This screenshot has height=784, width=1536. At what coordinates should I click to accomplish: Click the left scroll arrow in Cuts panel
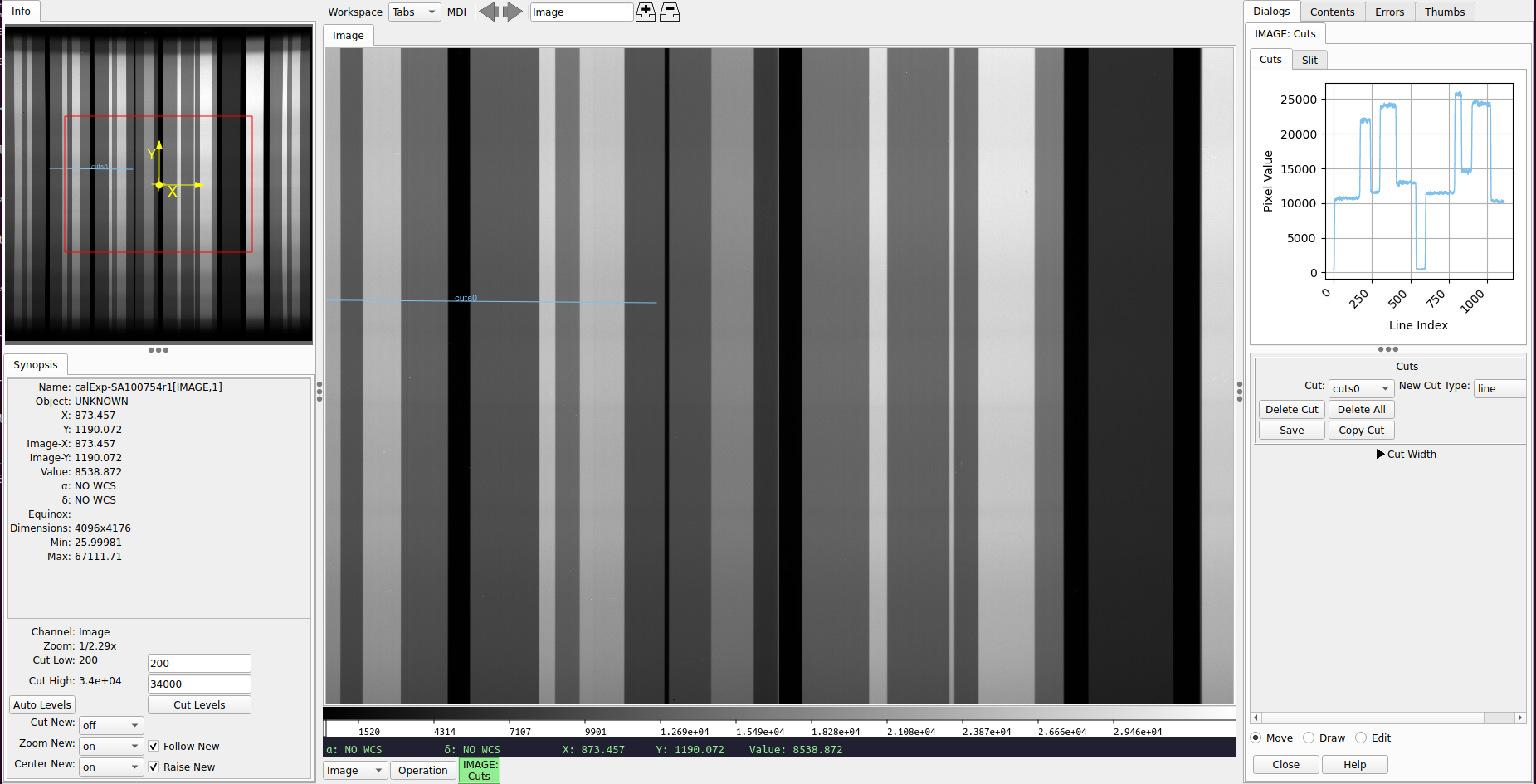[x=1256, y=718]
